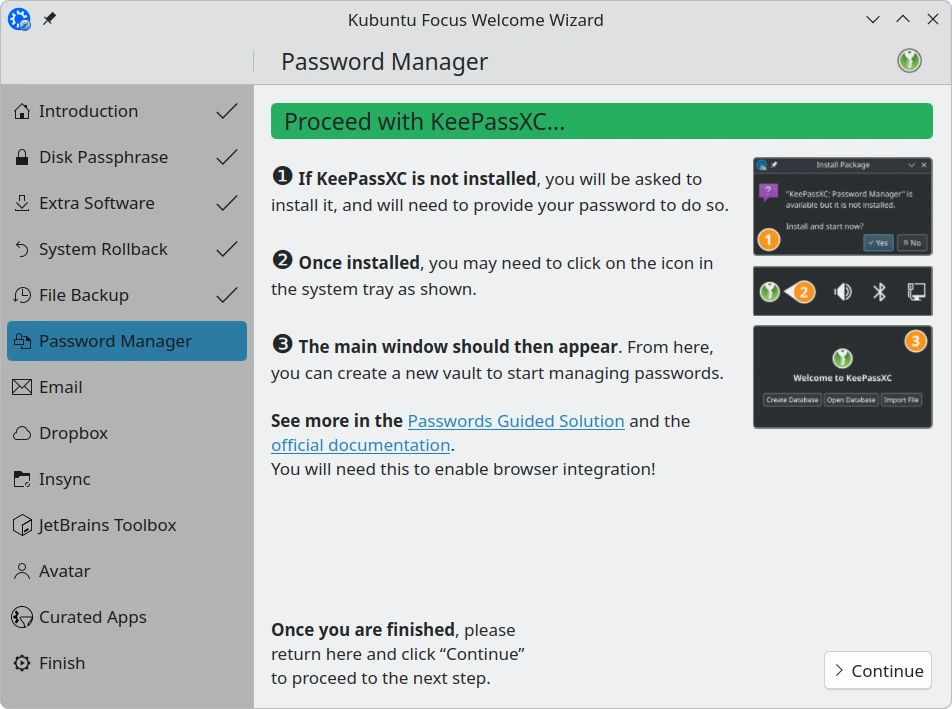Click the Finish gear icon
Screen dimensions: 952x709
click(x=22, y=663)
